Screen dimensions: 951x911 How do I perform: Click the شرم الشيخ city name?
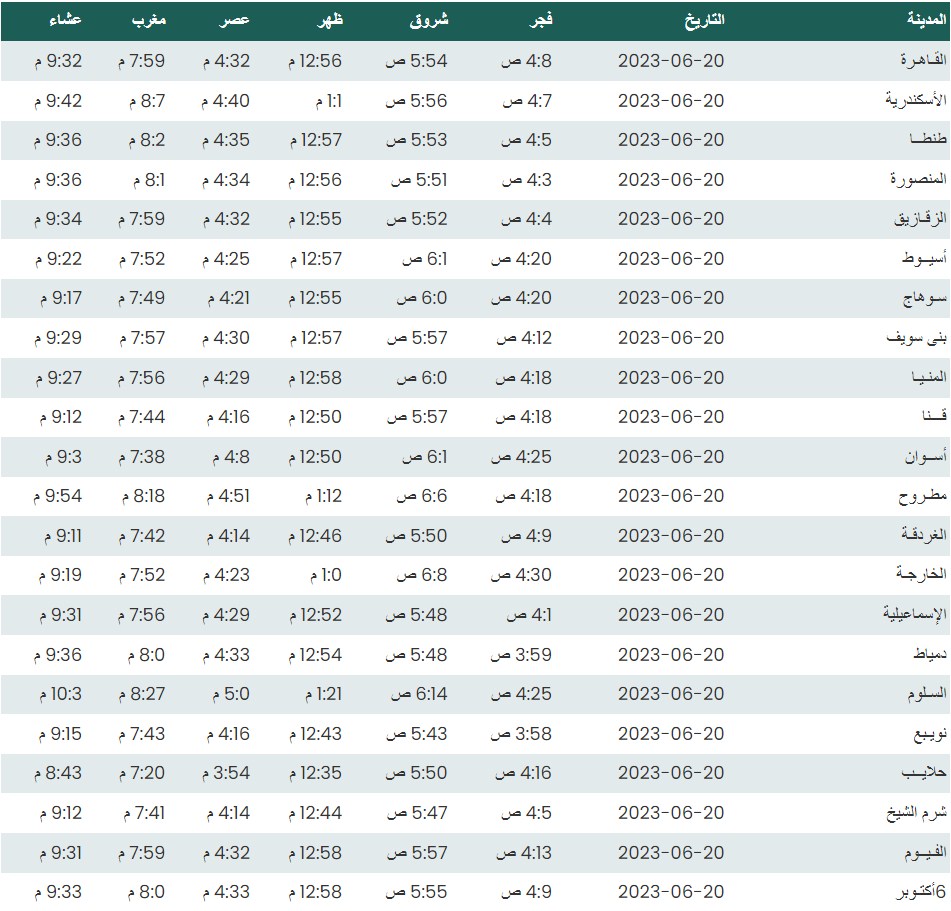coord(913,813)
